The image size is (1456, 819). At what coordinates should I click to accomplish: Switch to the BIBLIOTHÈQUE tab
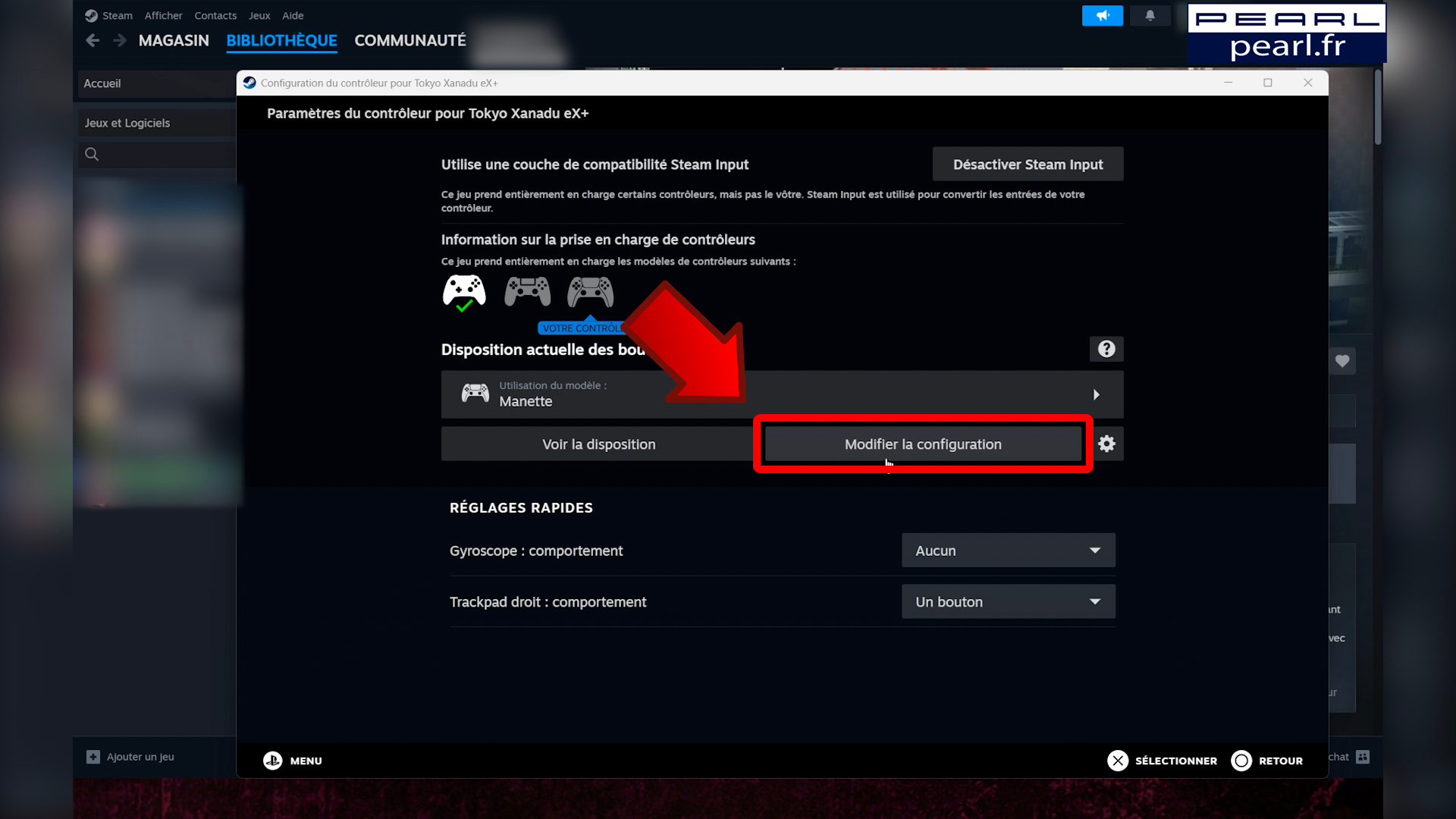[281, 41]
